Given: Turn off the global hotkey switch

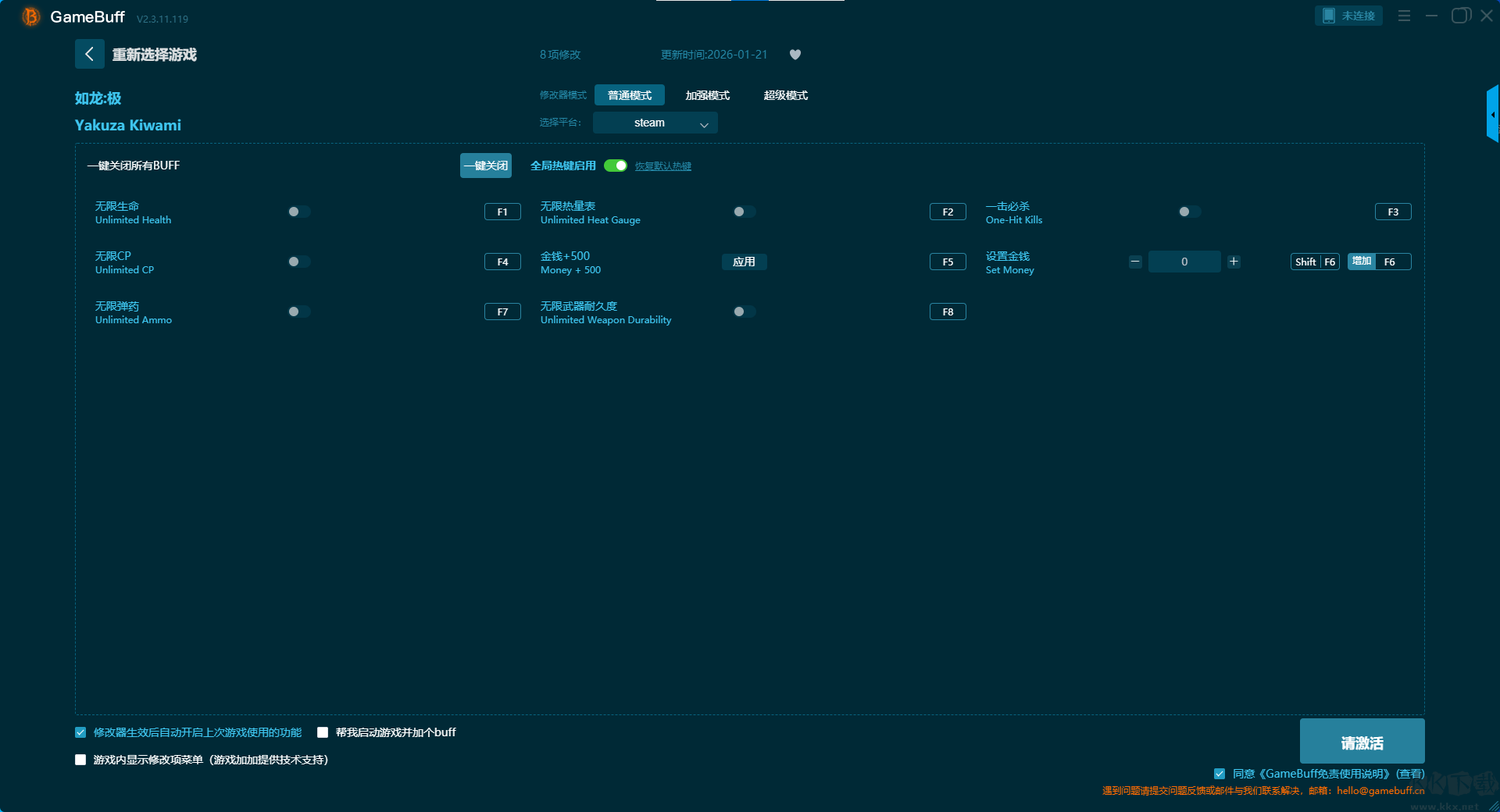Looking at the screenshot, I should (x=616, y=166).
